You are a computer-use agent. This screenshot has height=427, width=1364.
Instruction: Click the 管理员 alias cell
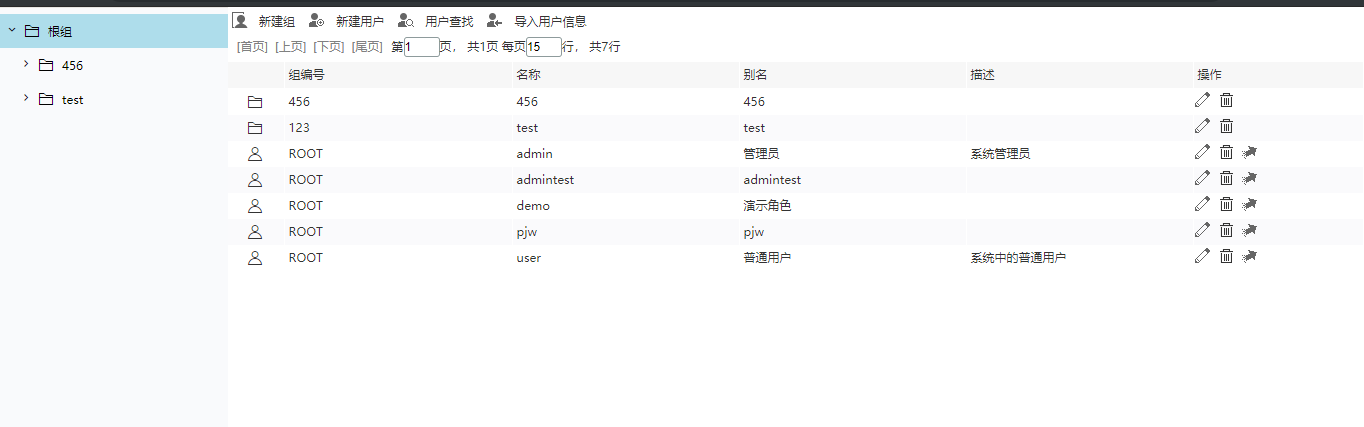pos(761,154)
